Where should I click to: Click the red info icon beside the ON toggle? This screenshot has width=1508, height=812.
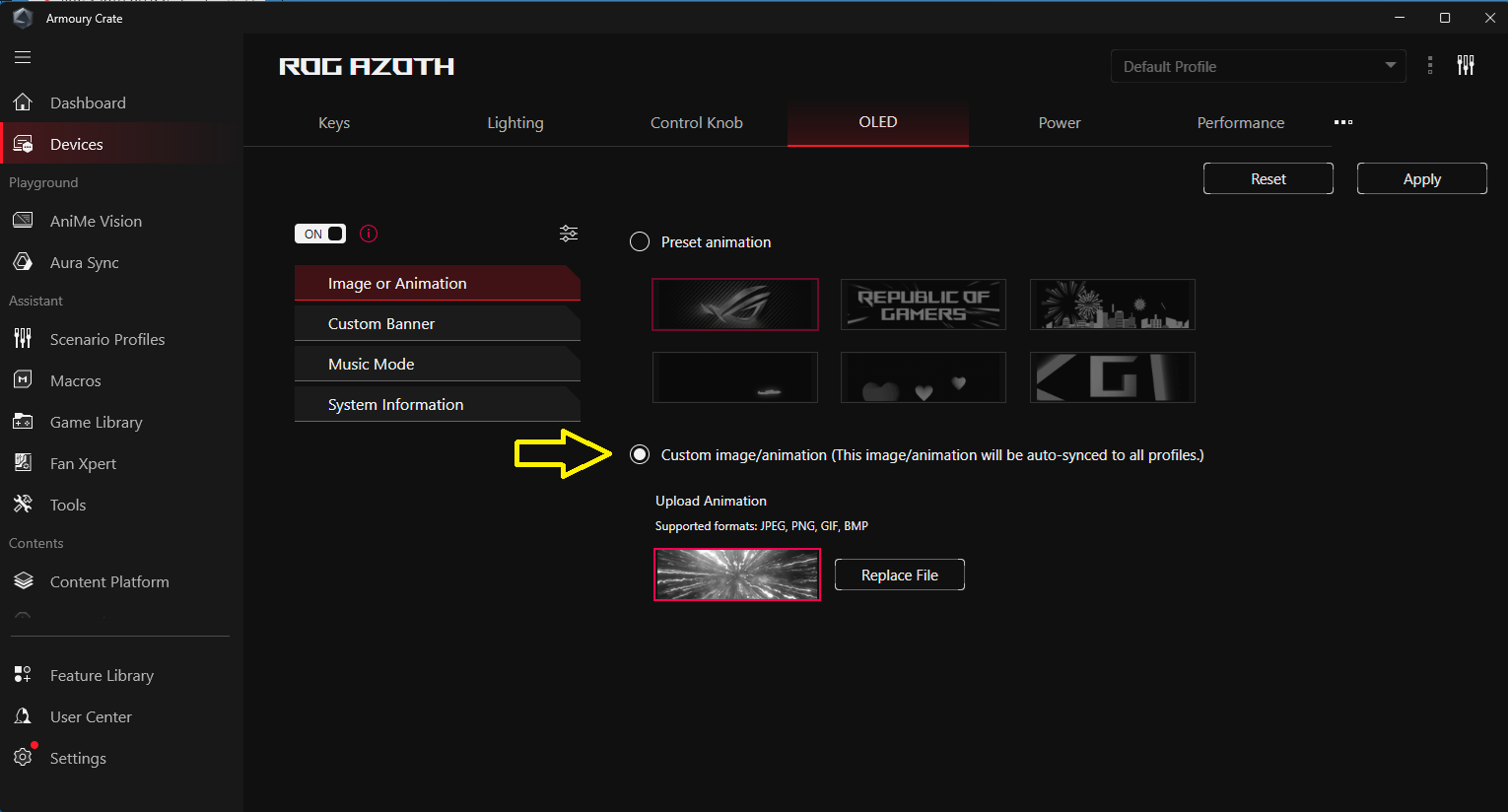[368, 234]
